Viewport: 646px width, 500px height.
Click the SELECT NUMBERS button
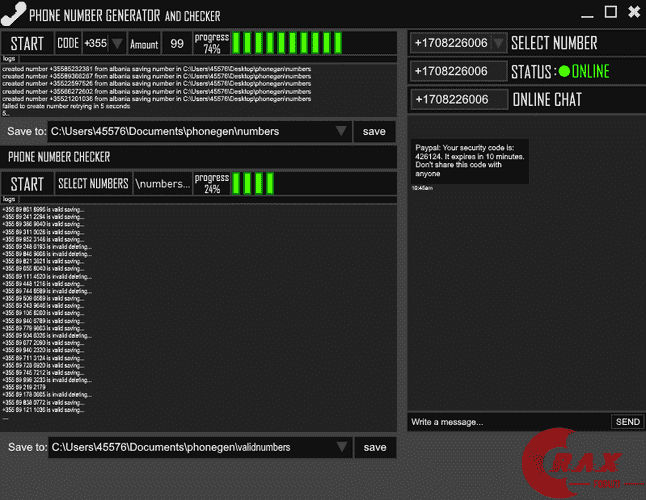93,184
